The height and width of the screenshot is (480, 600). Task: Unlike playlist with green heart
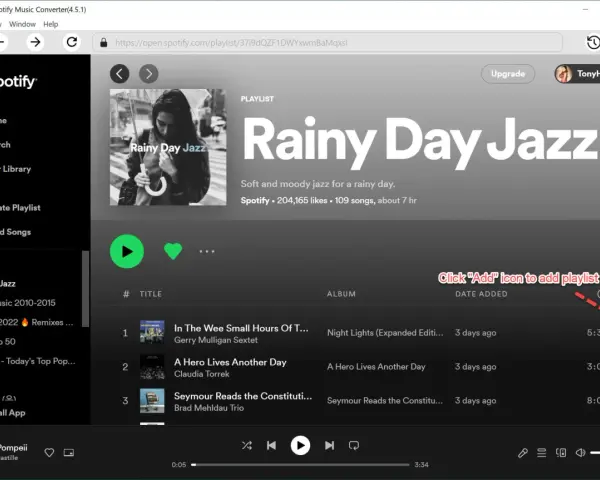point(173,251)
